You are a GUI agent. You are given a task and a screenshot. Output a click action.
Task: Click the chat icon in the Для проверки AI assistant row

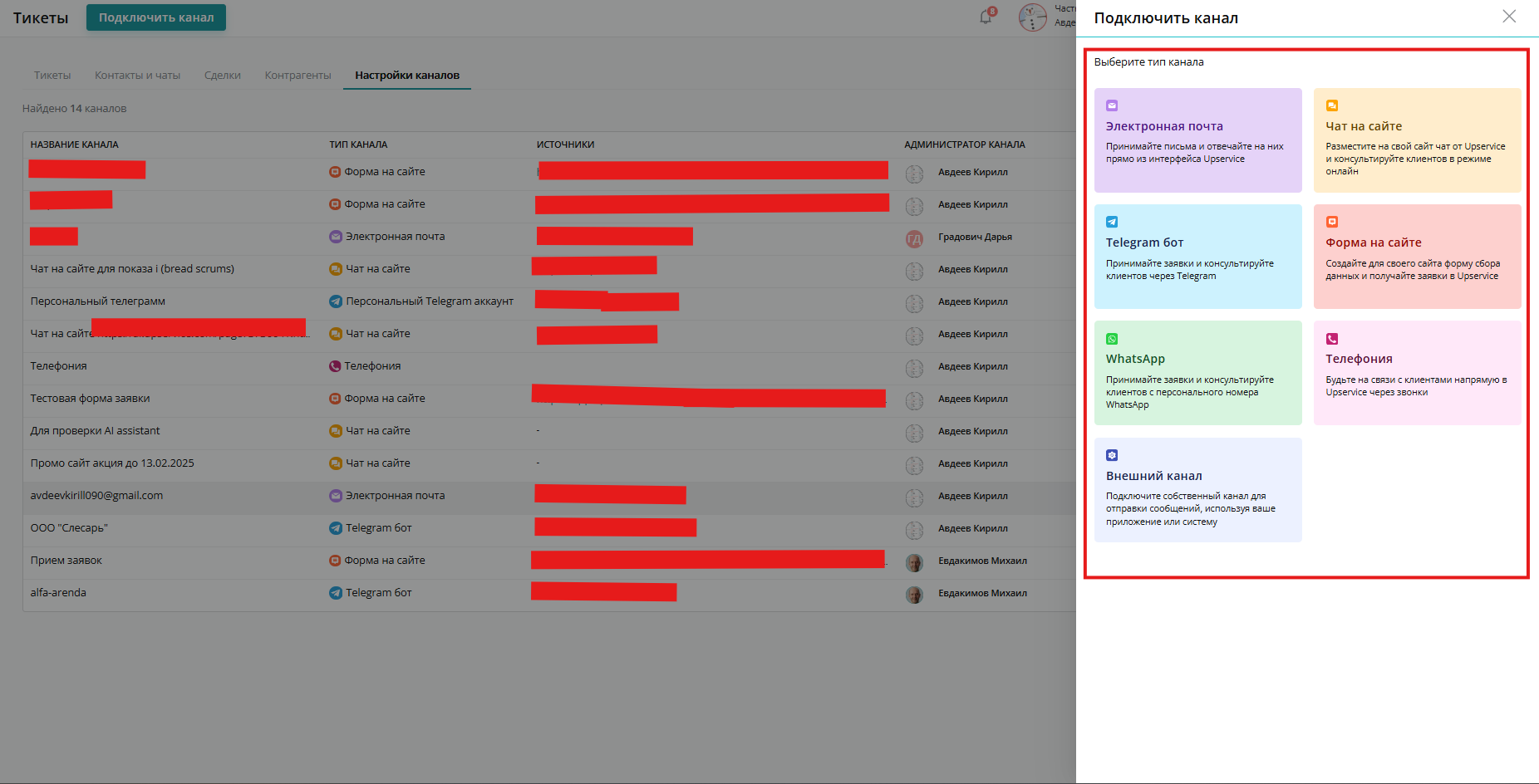(x=336, y=431)
